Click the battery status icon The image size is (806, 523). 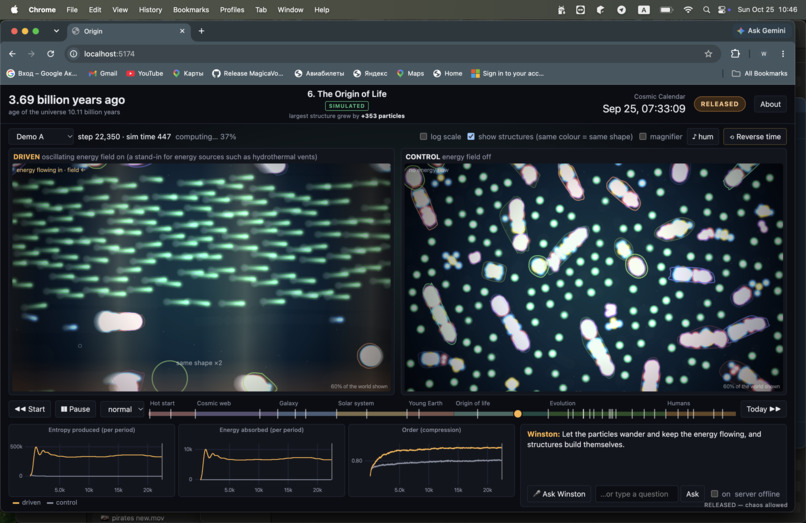(666, 10)
